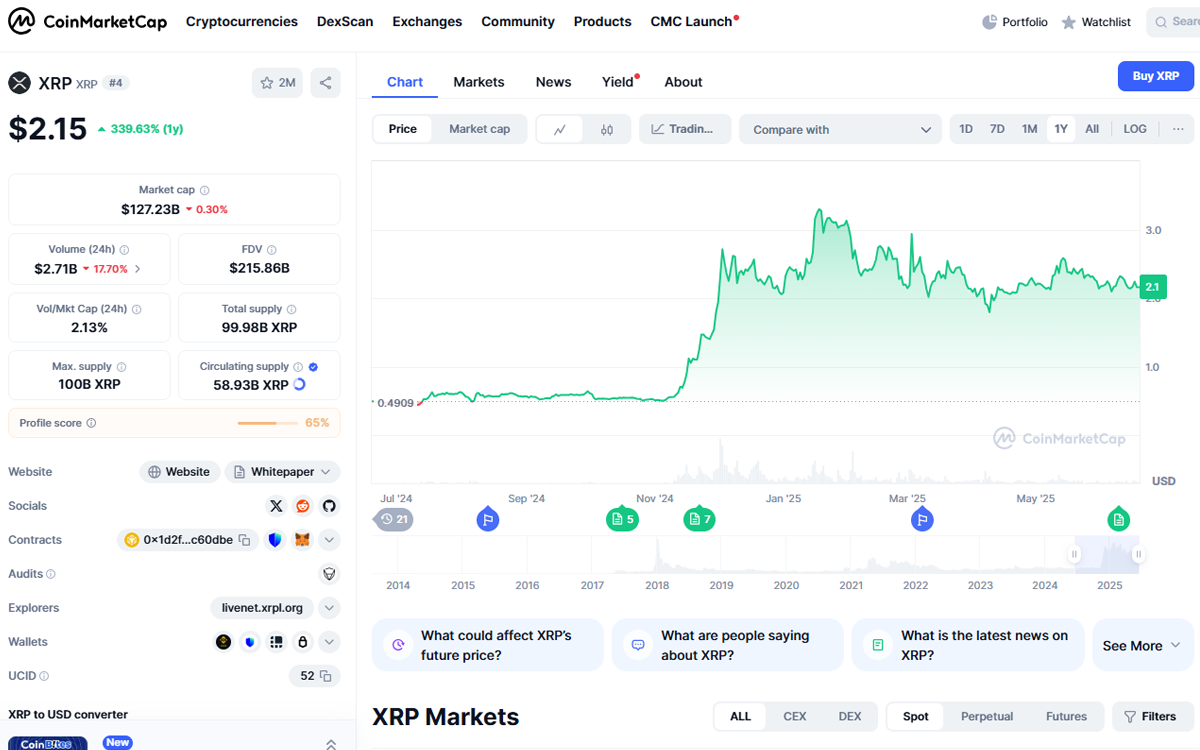
Task: Filter markets by CEX
Action: 795,716
